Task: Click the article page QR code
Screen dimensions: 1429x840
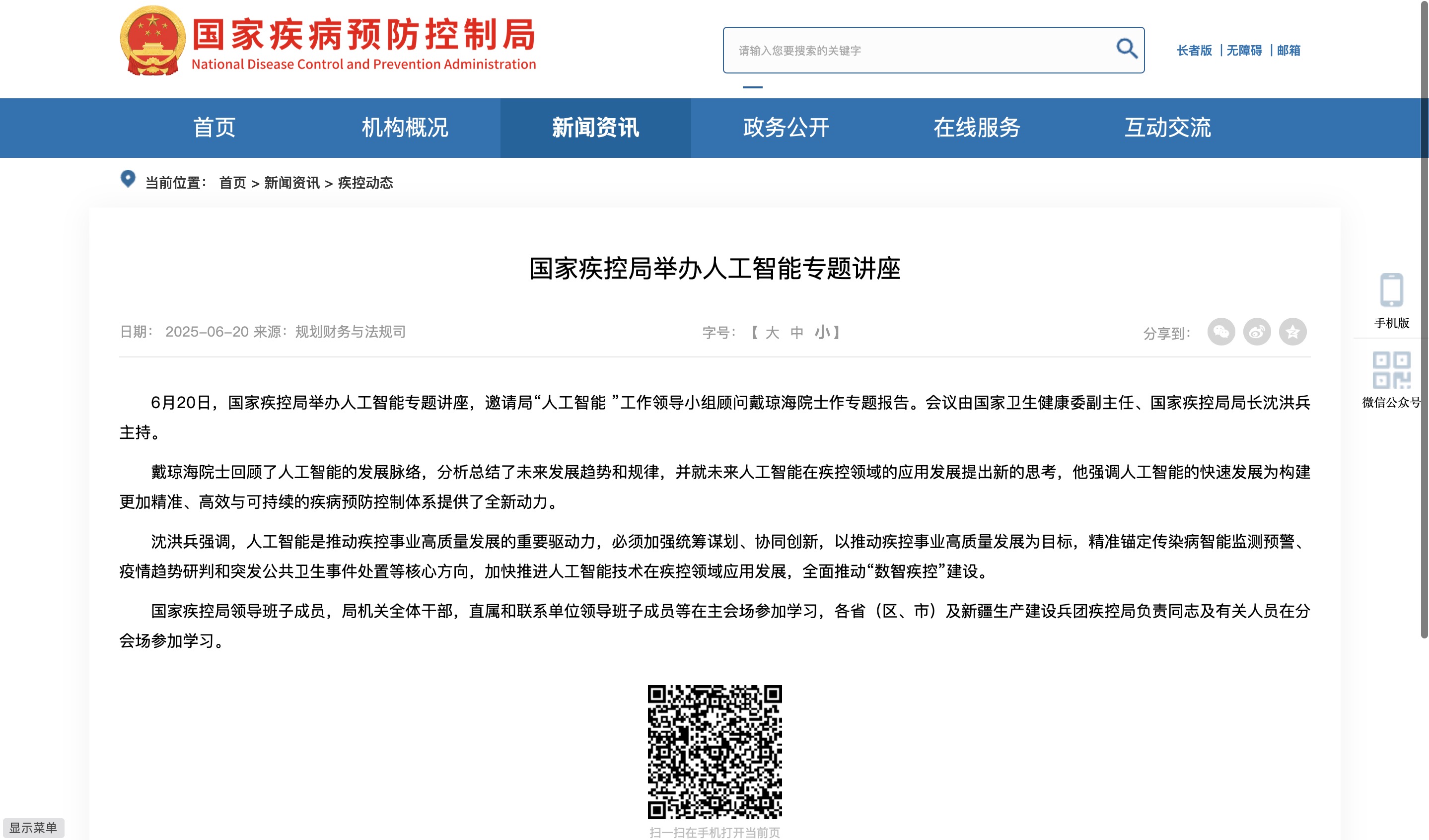Action: (714, 752)
